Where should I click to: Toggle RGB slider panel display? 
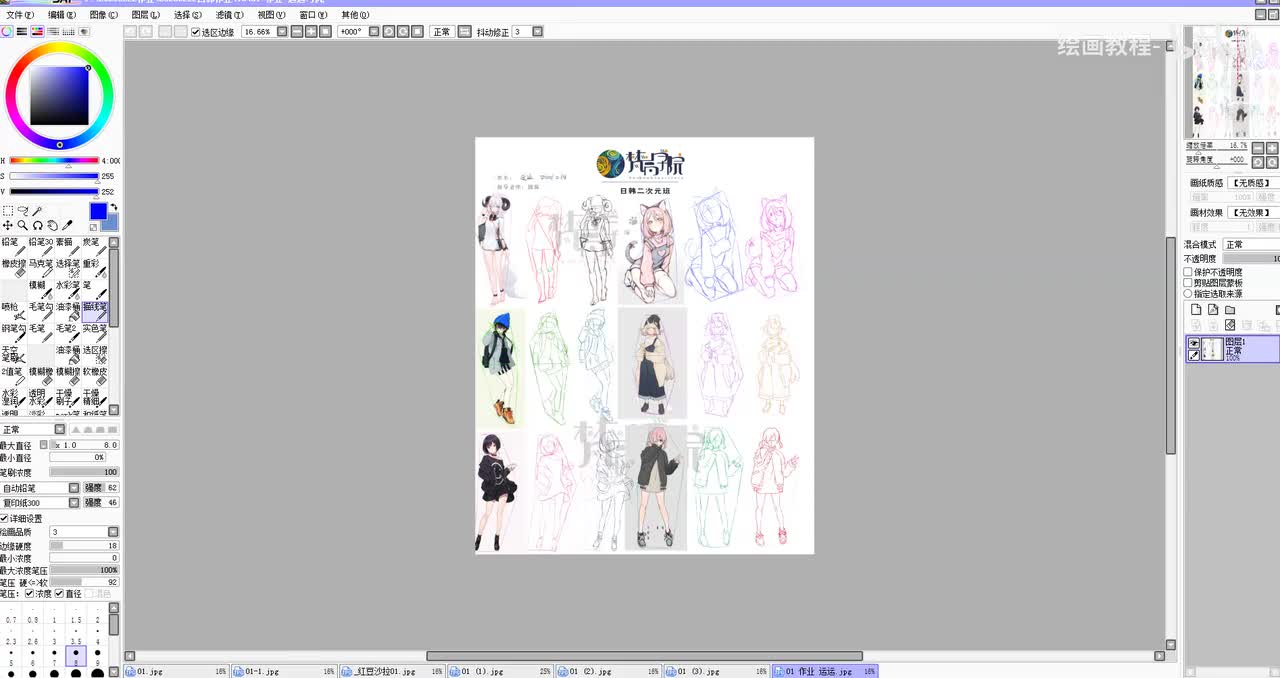(x=21, y=32)
